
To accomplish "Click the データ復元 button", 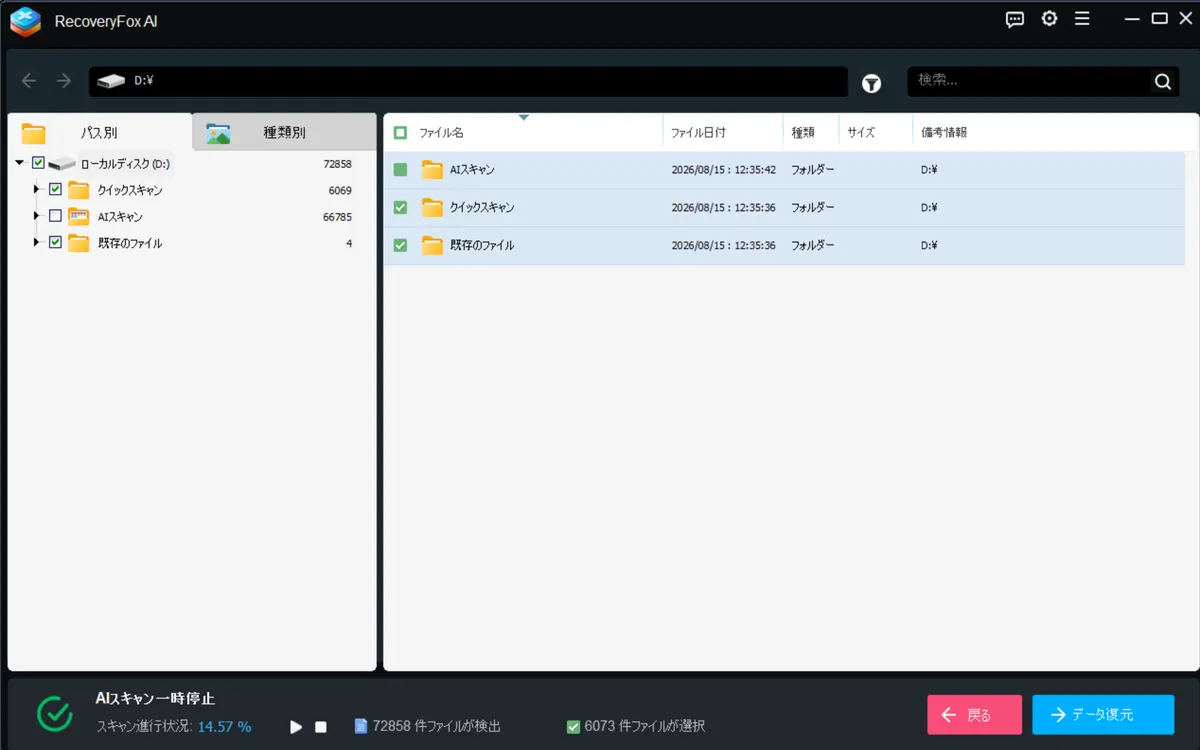I will point(1103,715).
